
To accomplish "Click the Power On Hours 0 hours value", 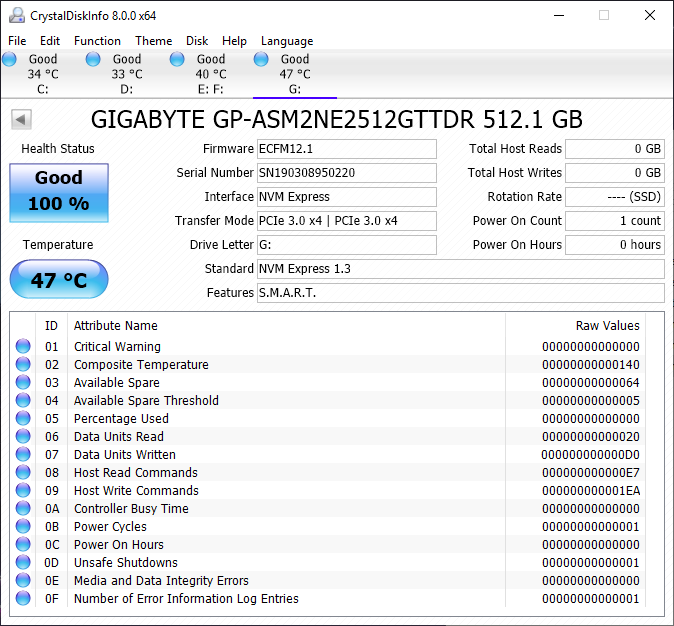I will 615,245.
